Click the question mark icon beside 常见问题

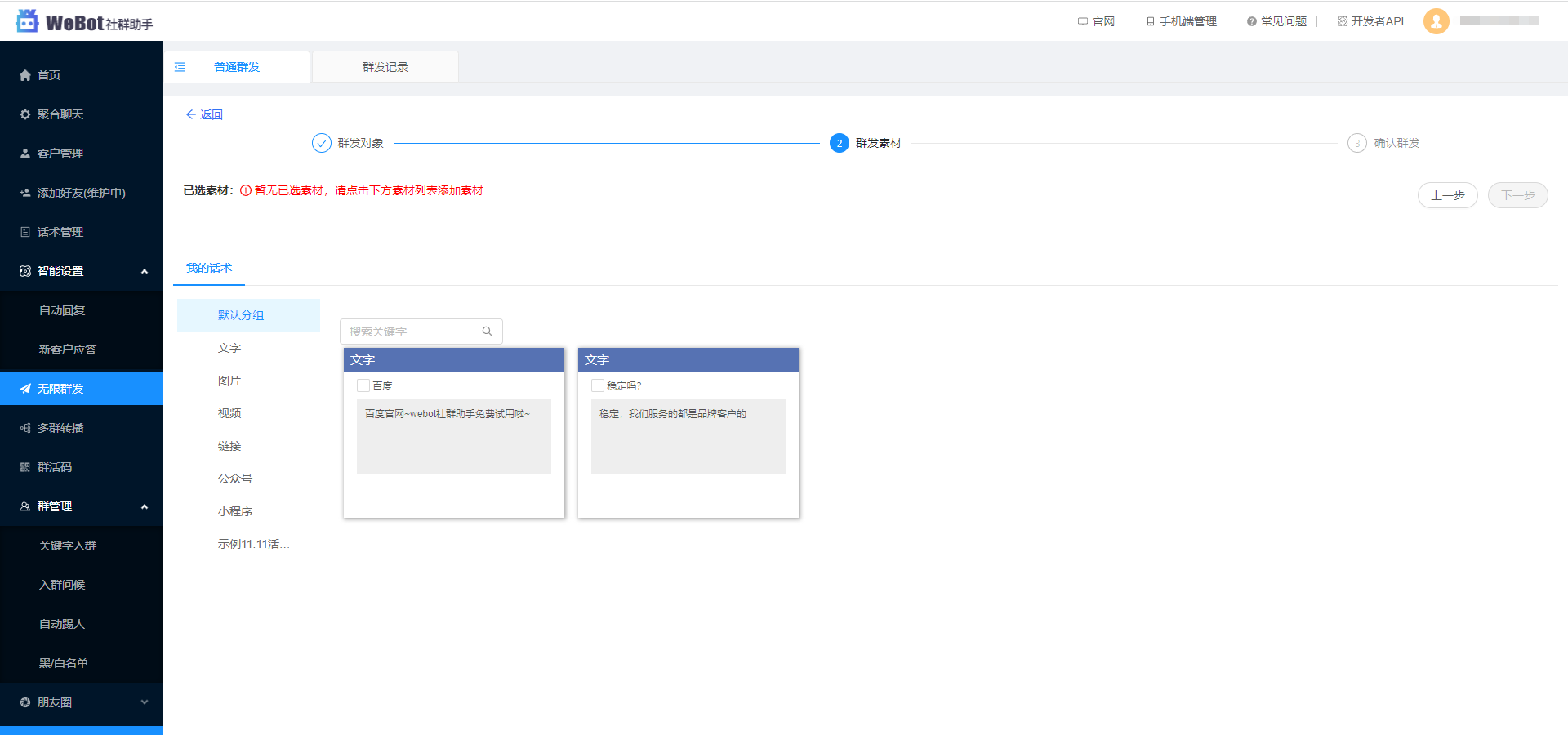click(1251, 21)
